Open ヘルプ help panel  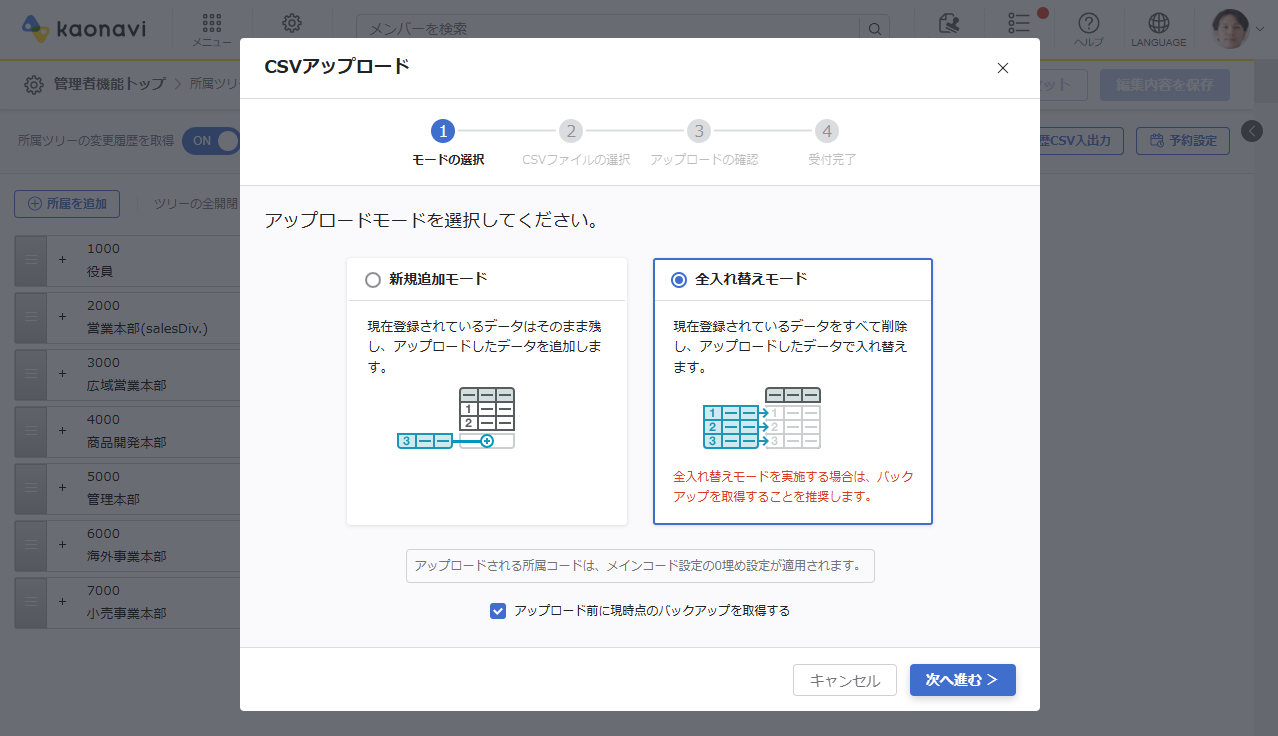tap(1088, 24)
